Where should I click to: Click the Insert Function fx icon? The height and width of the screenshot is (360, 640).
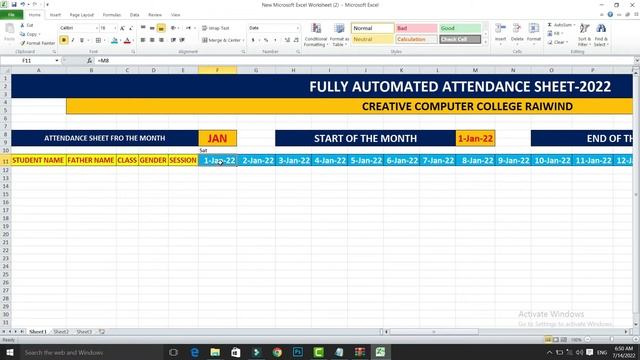[89, 60]
